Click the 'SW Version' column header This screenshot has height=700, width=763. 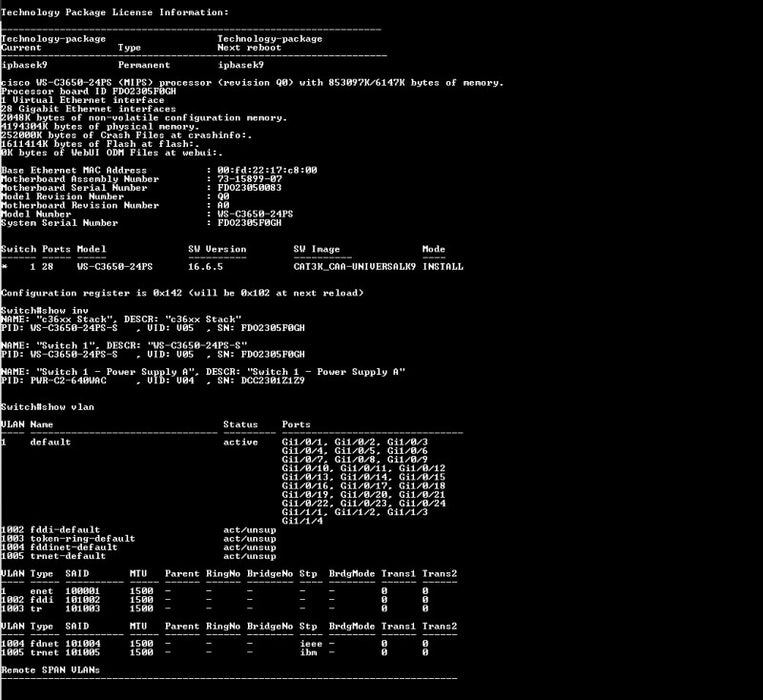pyautogui.click(x=218, y=249)
